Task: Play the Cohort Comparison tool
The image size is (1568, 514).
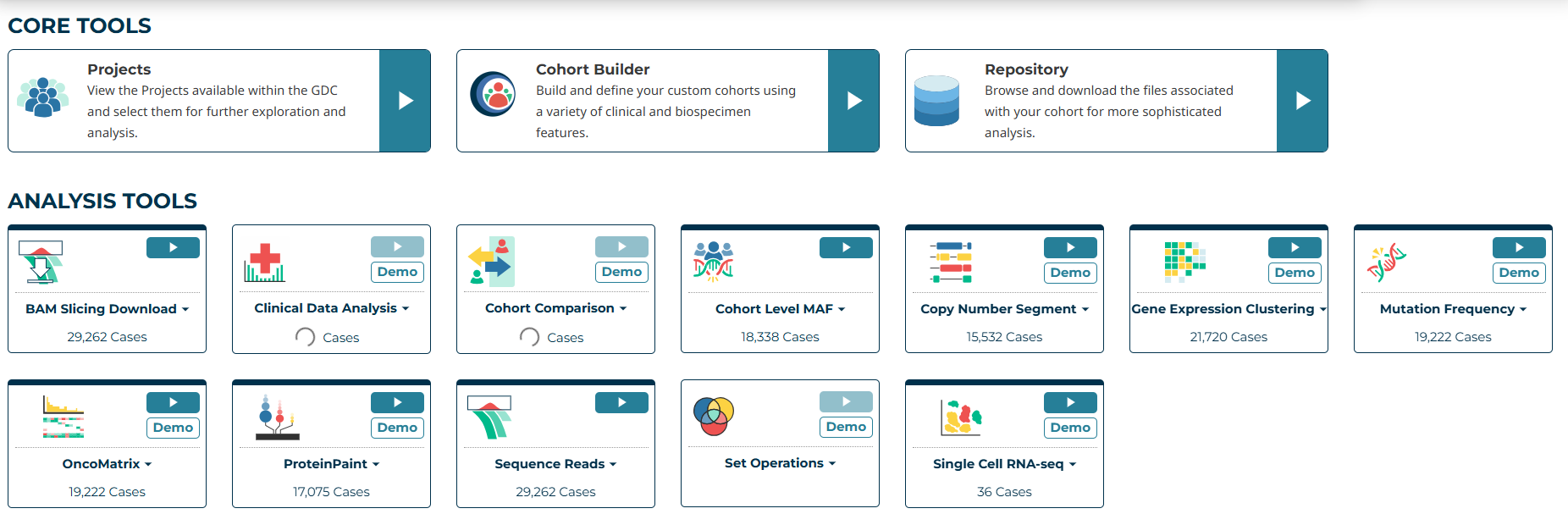Action: (x=621, y=246)
